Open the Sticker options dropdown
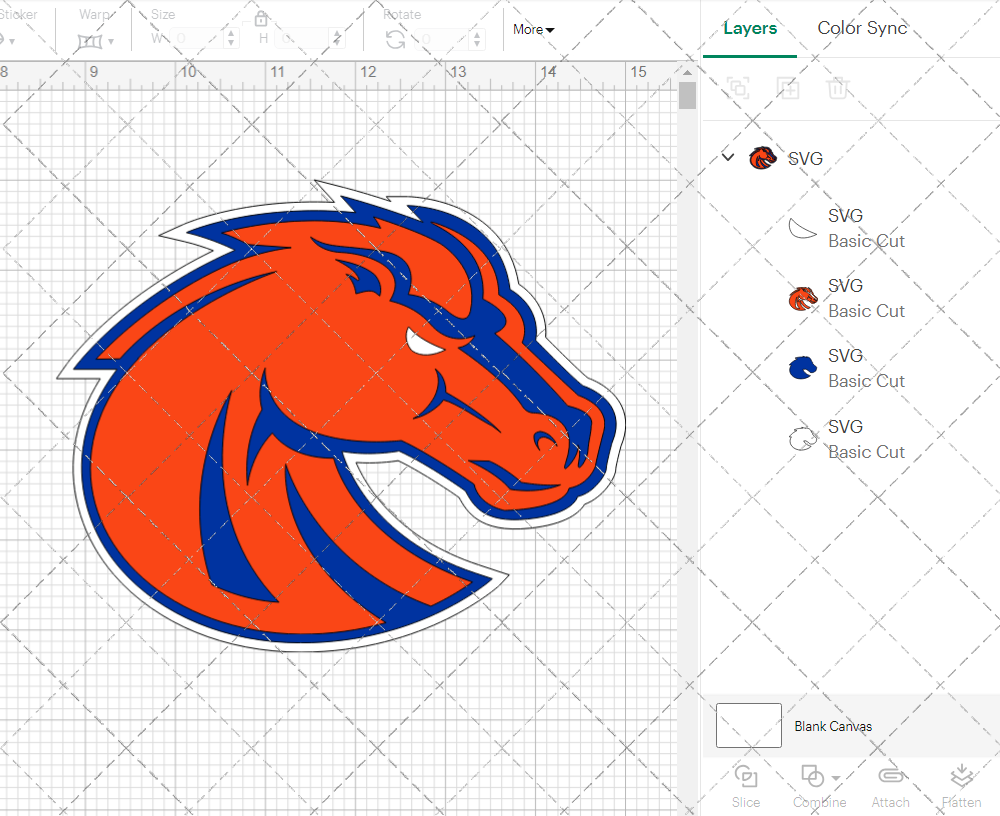The image size is (1000, 816). (x=14, y=40)
